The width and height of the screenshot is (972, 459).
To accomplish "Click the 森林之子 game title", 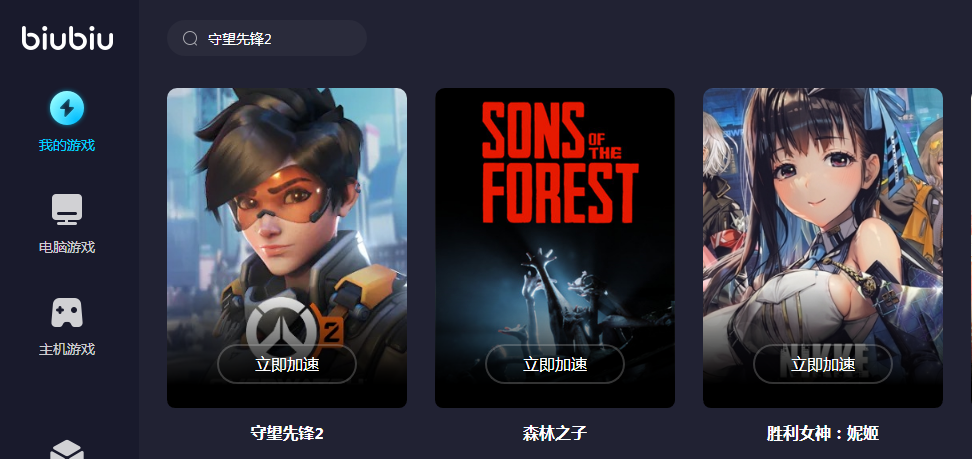I will [x=555, y=433].
